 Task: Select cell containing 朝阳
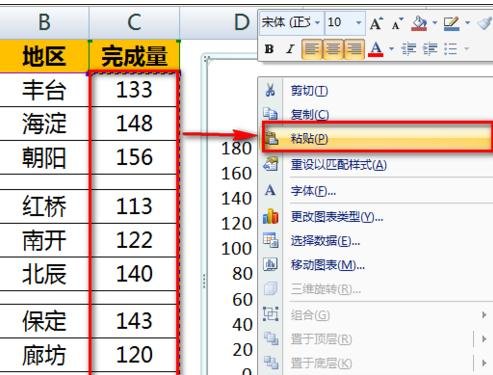[x=44, y=157]
